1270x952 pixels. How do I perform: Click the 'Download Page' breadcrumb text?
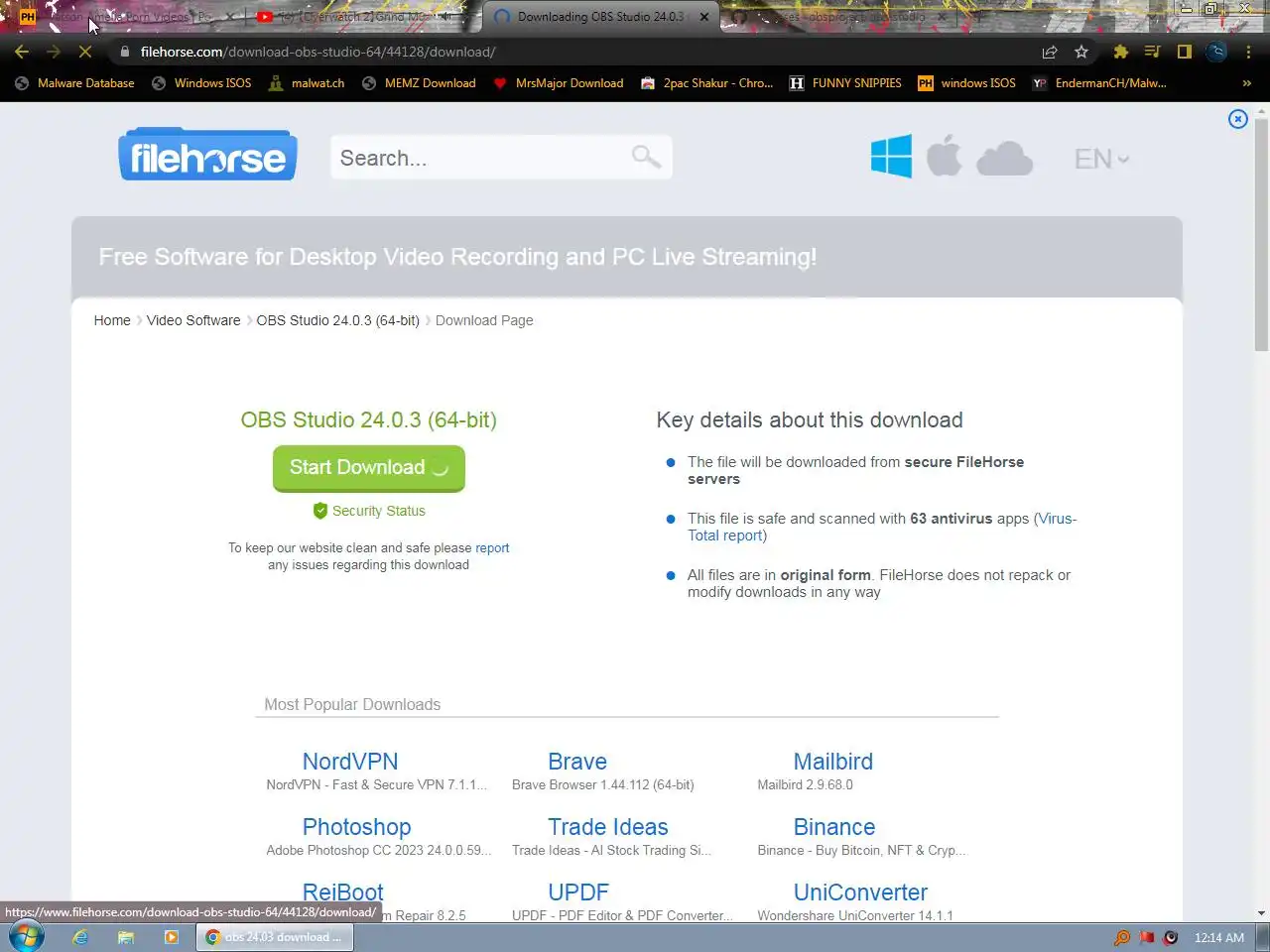pyautogui.click(x=484, y=320)
